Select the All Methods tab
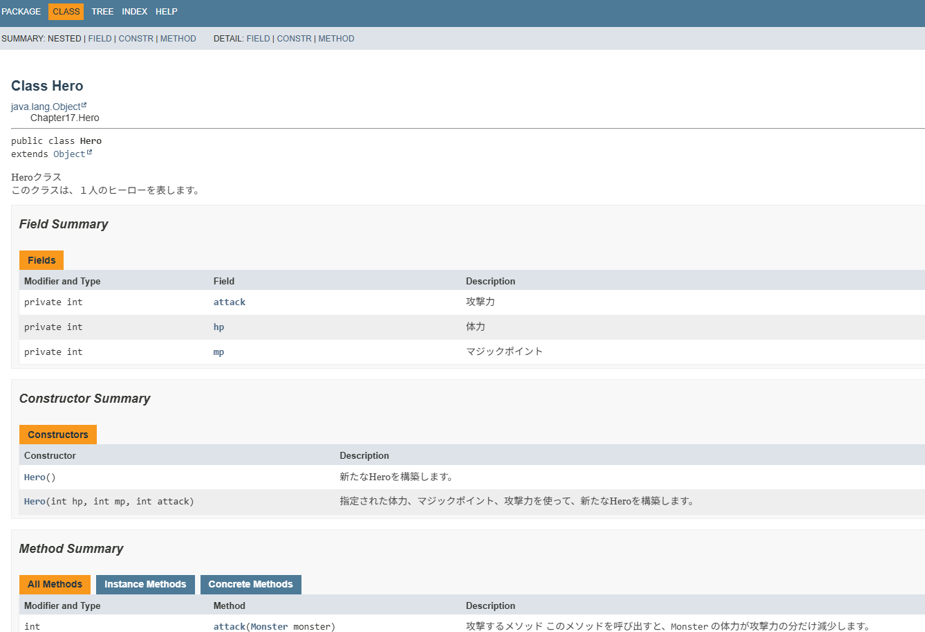The height and width of the screenshot is (632, 925). (x=55, y=584)
